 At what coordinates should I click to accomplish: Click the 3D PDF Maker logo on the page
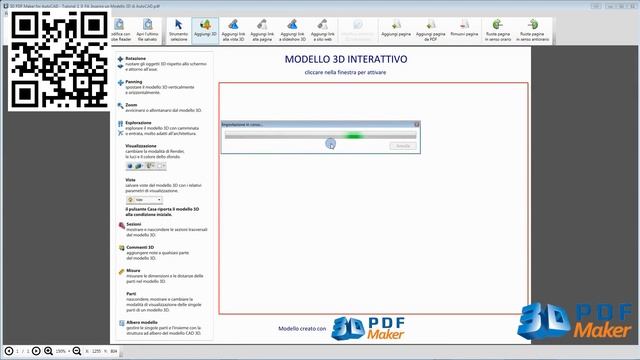point(368,328)
